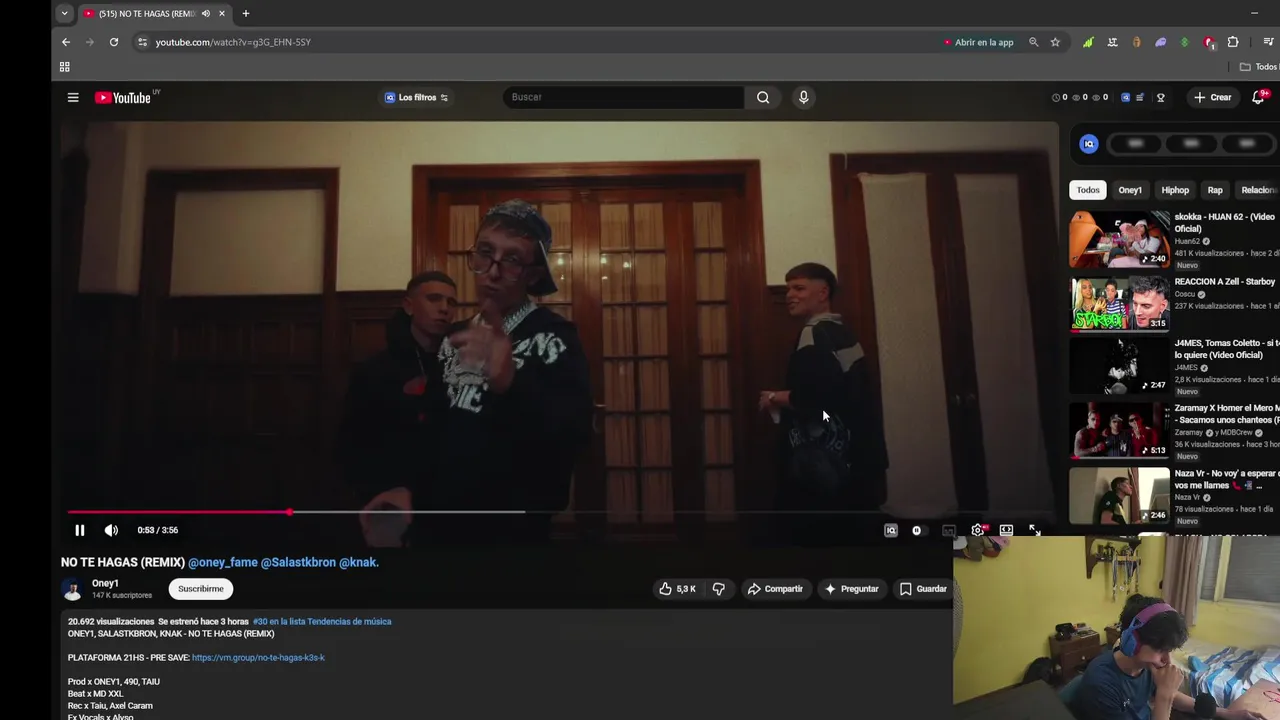Toggle subtitles in the player controls
Image resolution: width=1280 pixels, height=720 pixels.
pyautogui.click(x=948, y=530)
